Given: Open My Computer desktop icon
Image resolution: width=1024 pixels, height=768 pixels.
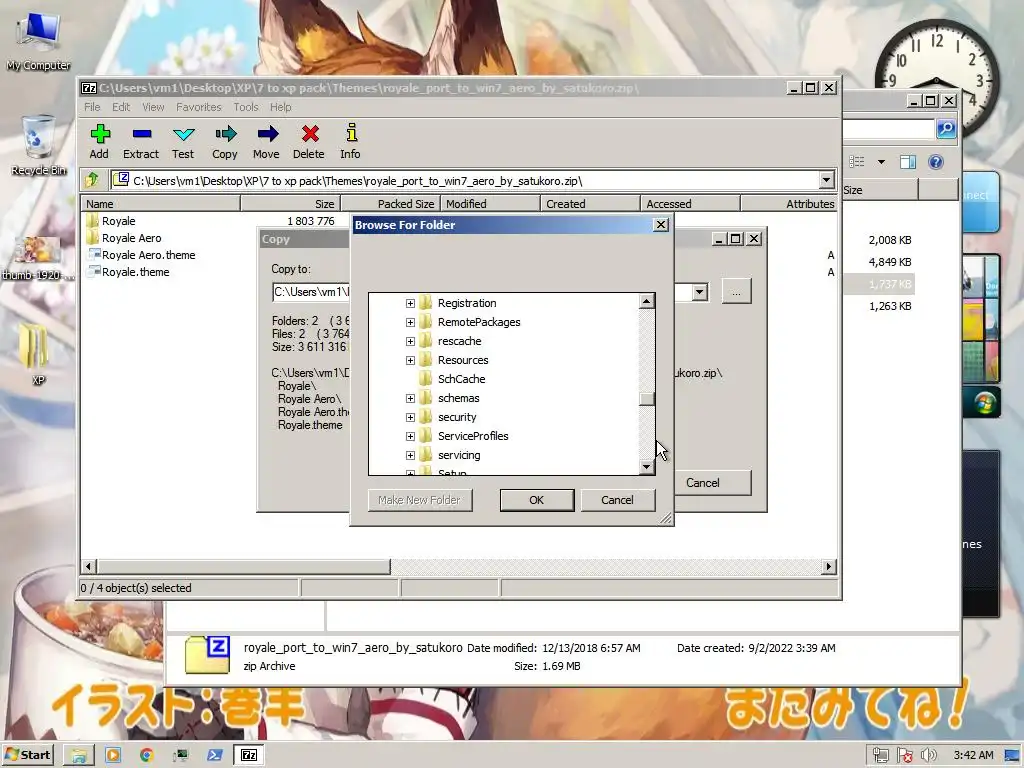Looking at the screenshot, I should (39, 41).
